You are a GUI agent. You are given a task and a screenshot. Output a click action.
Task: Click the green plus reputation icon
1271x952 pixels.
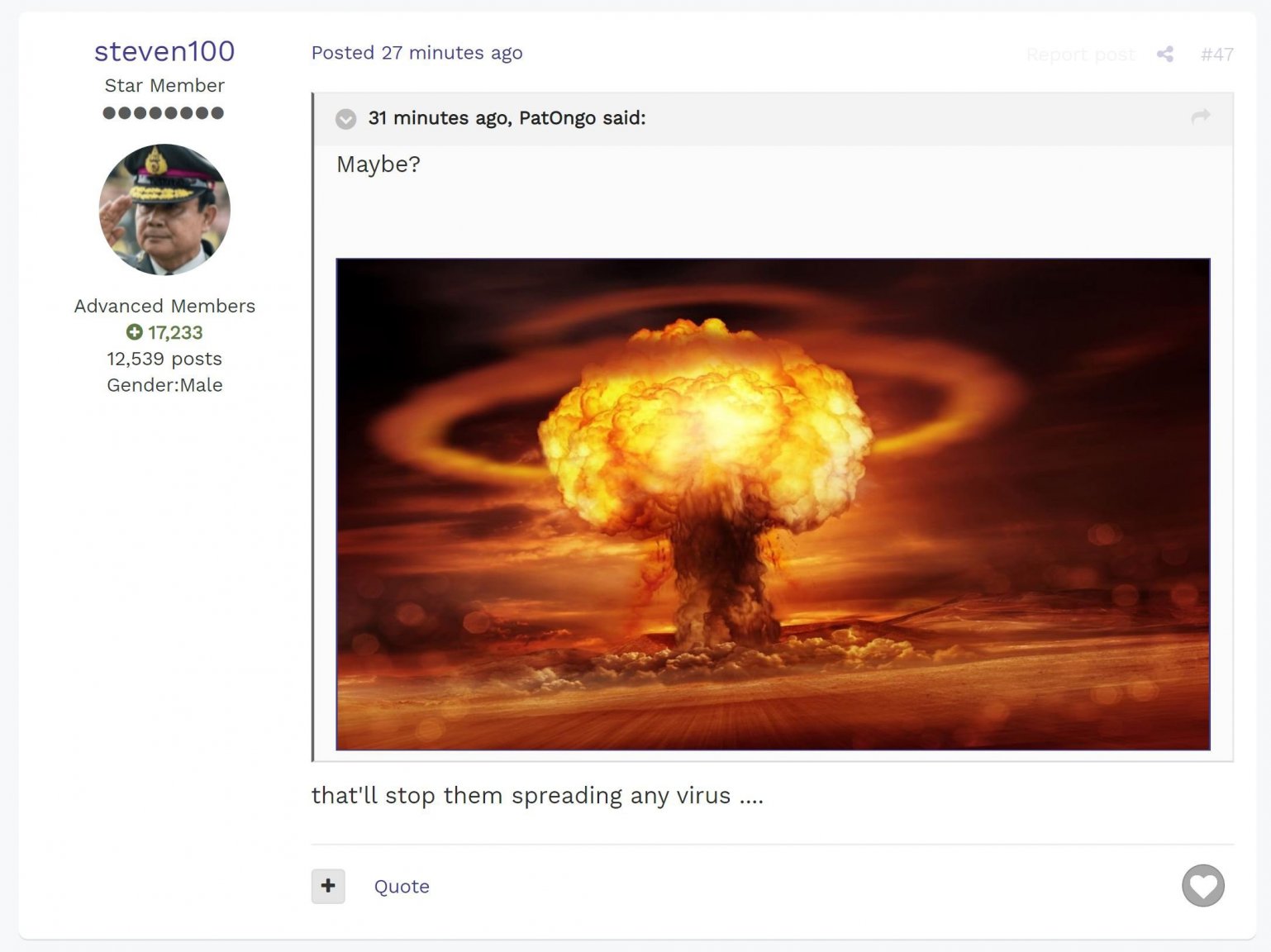135,332
